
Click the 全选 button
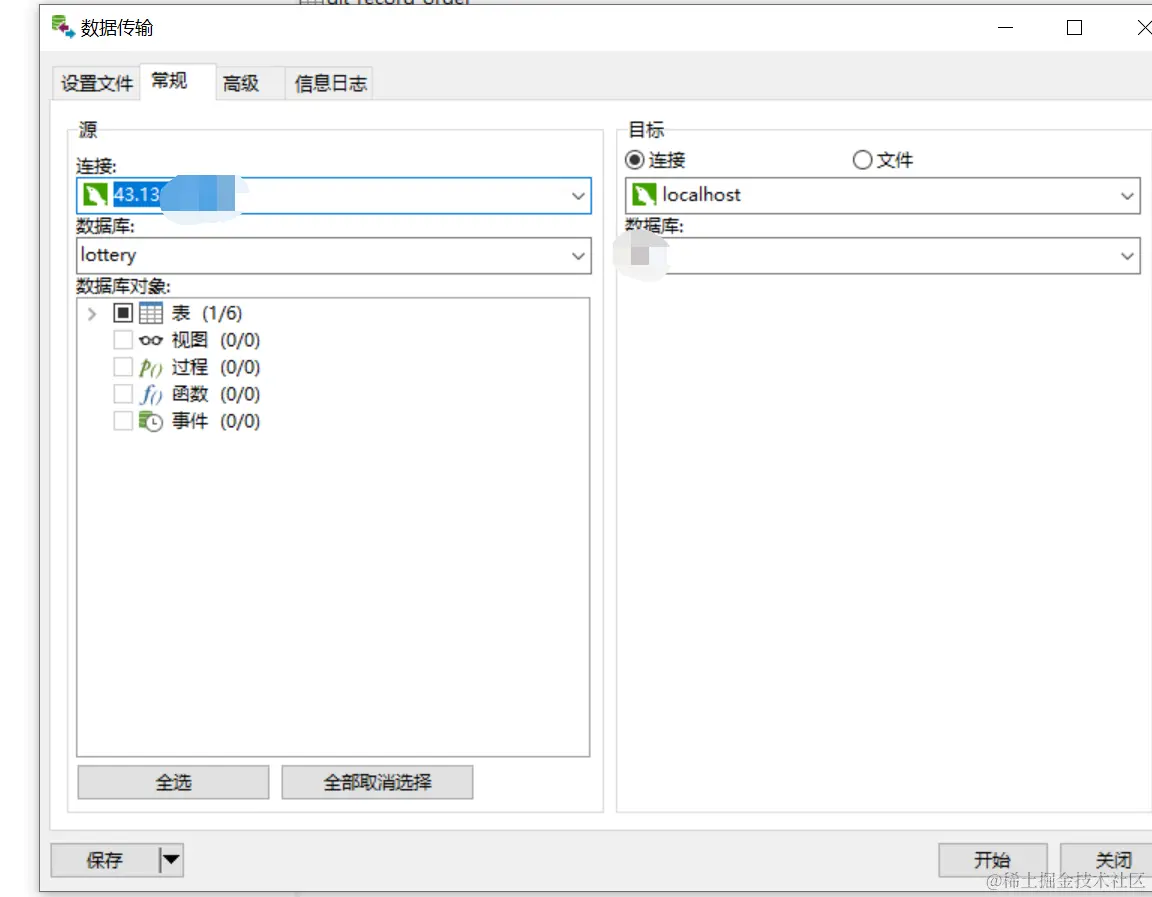coord(173,782)
